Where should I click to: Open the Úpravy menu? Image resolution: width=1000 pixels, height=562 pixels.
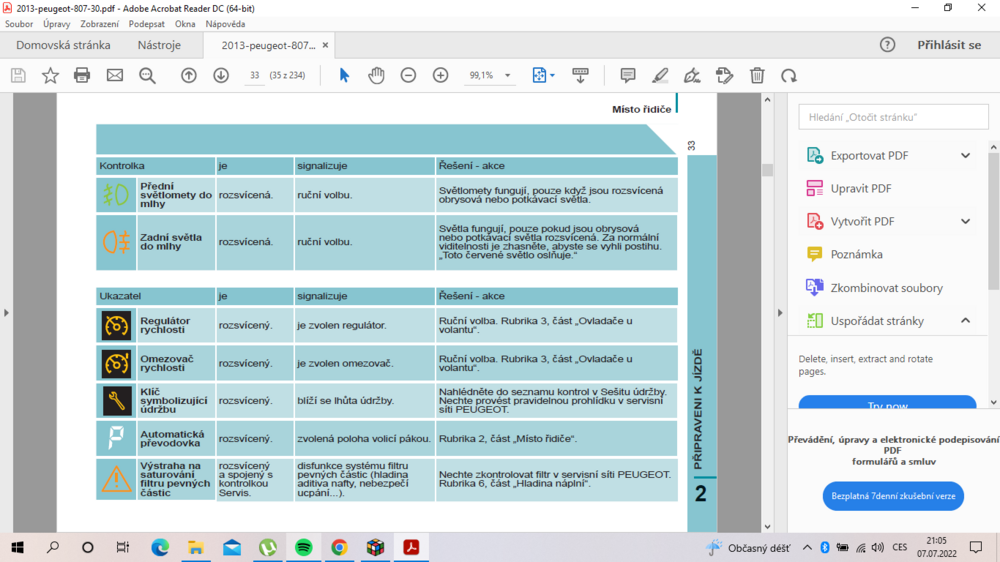pyautogui.click(x=57, y=24)
